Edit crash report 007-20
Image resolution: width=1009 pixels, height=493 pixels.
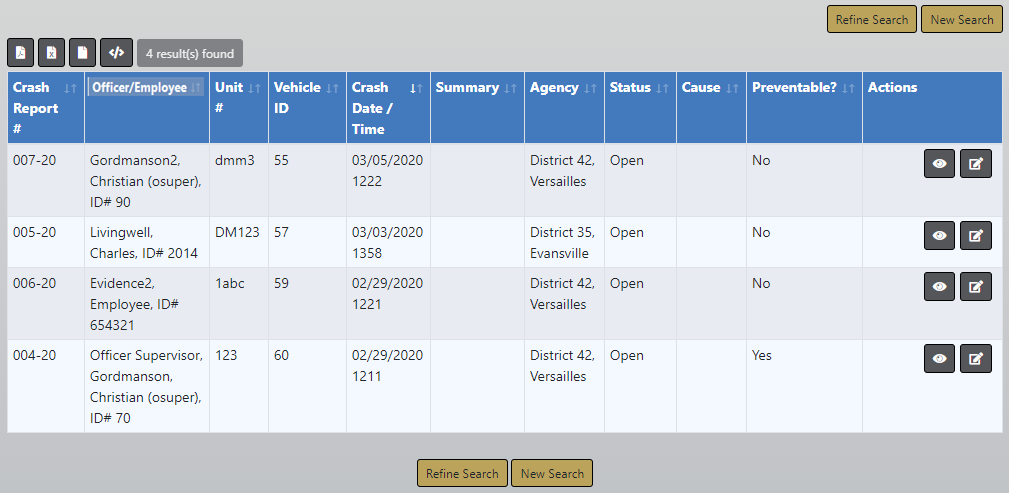[x=975, y=164]
